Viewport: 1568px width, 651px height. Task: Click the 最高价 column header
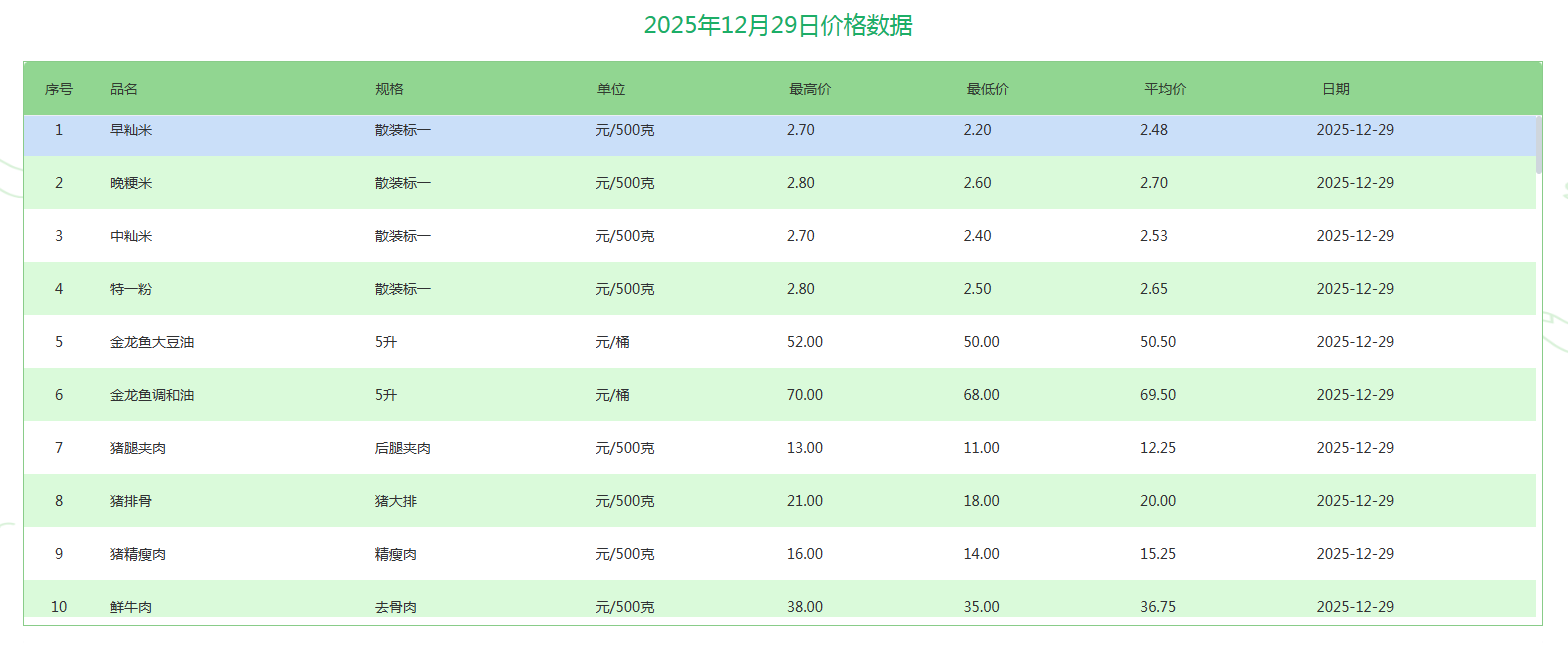(810, 89)
